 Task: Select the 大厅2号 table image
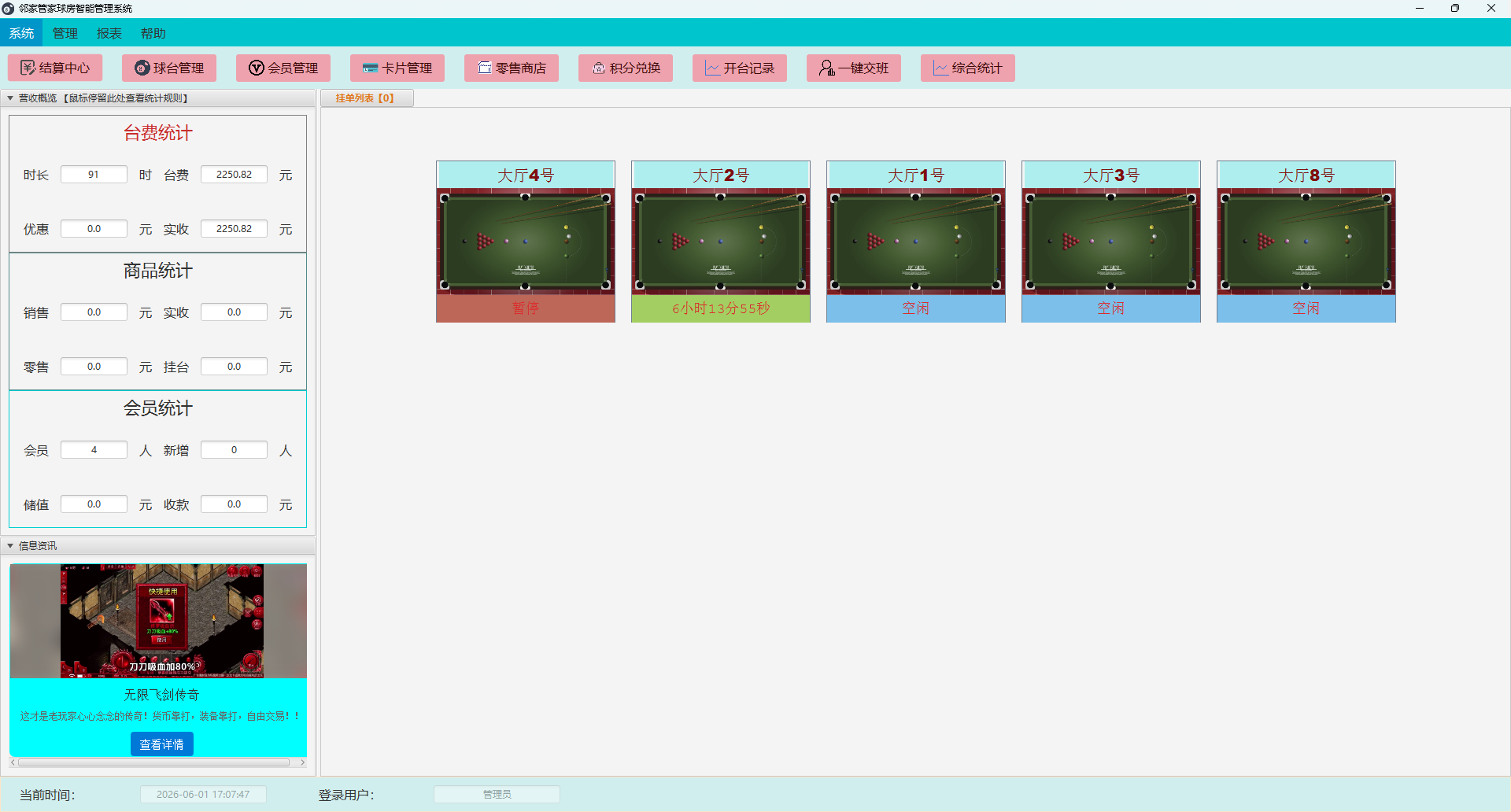[x=721, y=241]
